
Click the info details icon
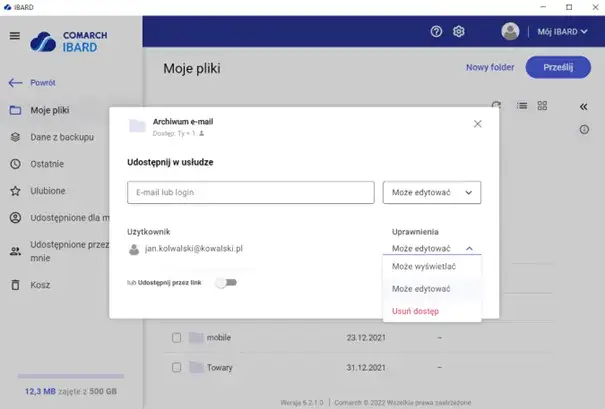[584, 129]
